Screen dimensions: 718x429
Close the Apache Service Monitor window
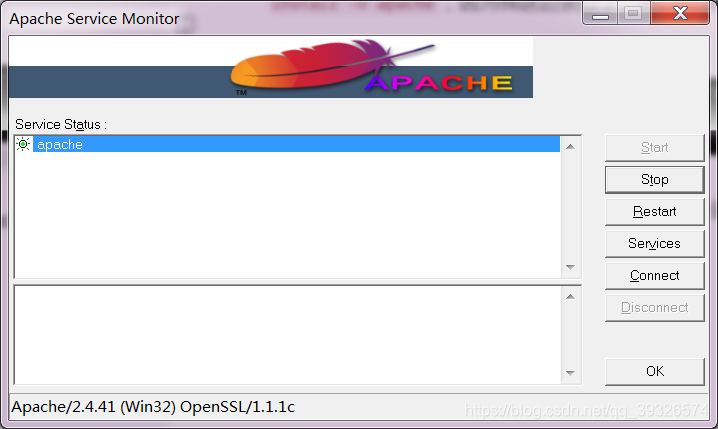tap(680, 14)
